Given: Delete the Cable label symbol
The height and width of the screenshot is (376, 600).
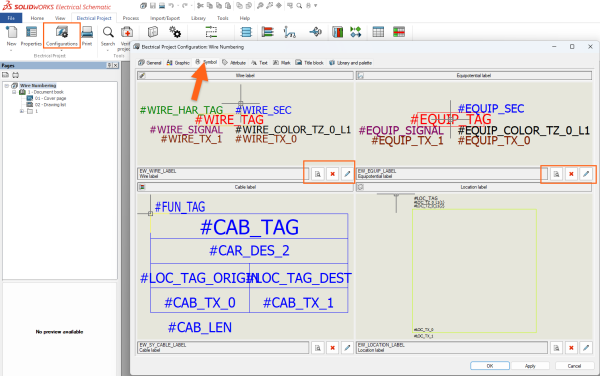Looking at the screenshot, I should click(333, 348).
